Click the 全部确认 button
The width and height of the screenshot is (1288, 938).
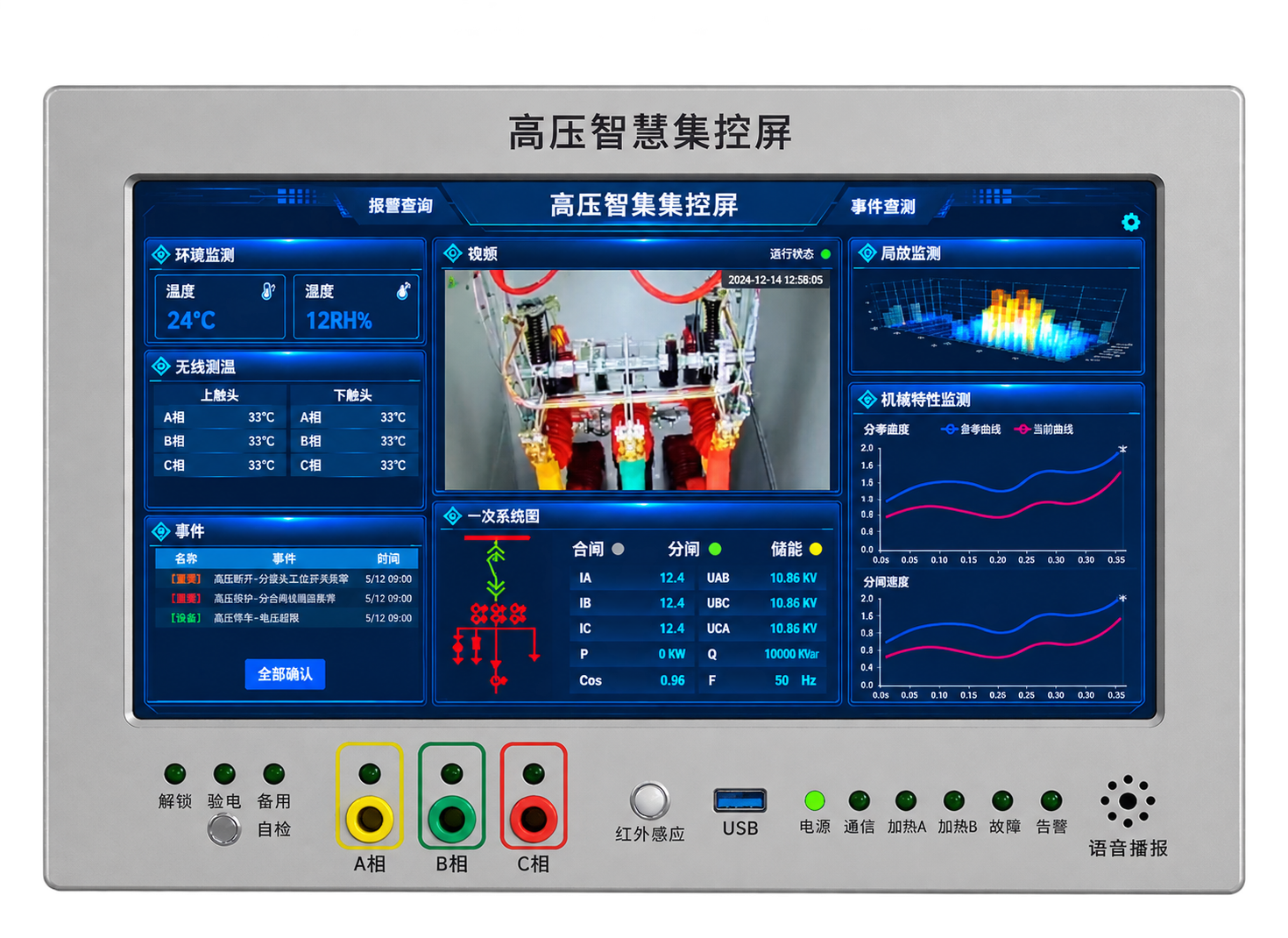(x=285, y=674)
